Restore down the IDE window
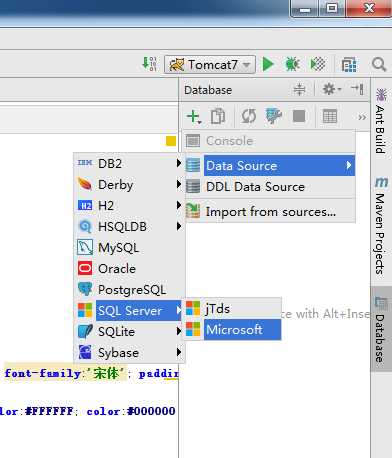392x458 pixels. (332, 8)
